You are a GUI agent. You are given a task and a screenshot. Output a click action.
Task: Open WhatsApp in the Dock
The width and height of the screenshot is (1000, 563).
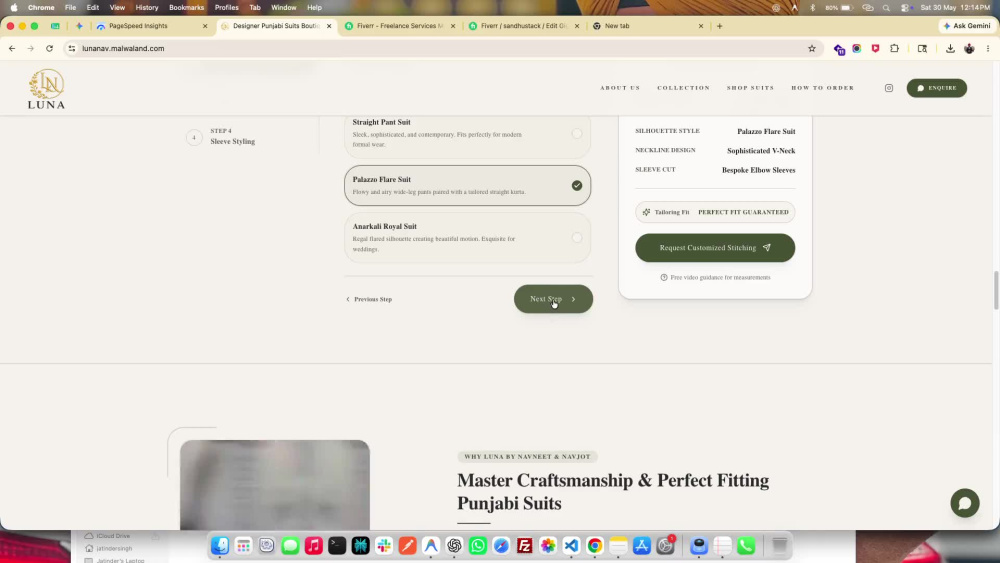[478, 546]
